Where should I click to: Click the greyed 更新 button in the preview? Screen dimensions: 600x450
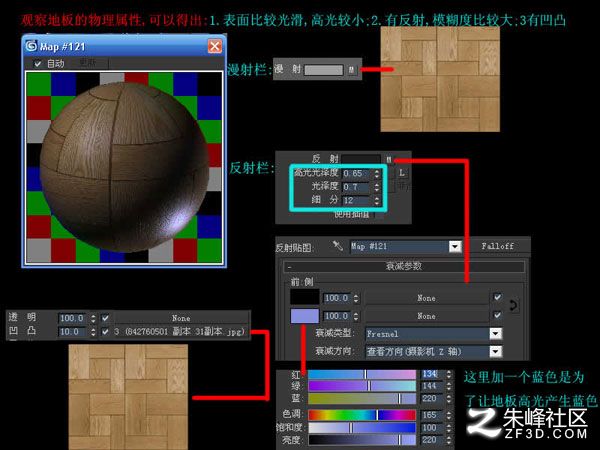click(88, 63)
